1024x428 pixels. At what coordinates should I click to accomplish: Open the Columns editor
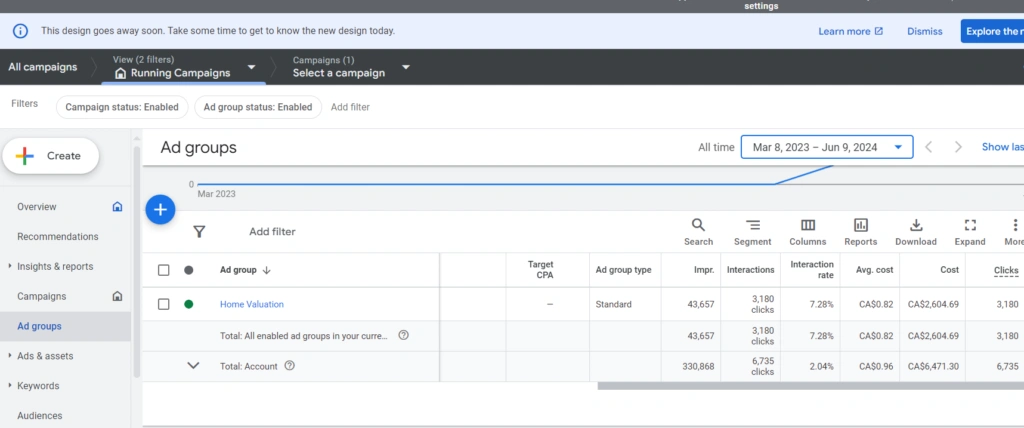click(x=807, y=231)
